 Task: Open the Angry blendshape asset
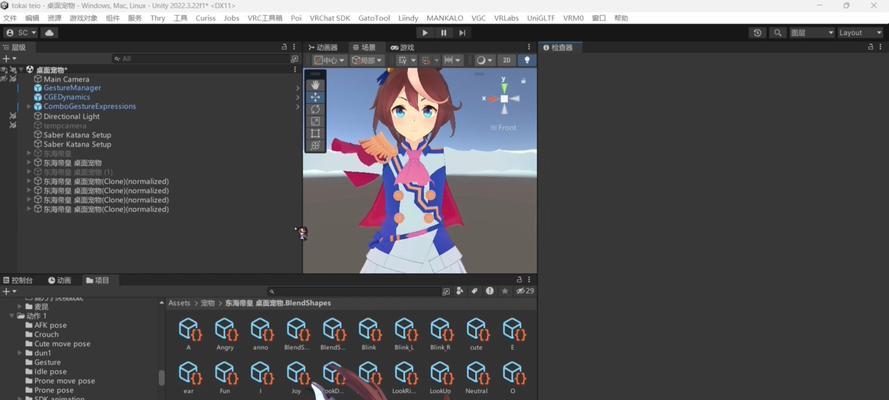(x=225, y=334)
